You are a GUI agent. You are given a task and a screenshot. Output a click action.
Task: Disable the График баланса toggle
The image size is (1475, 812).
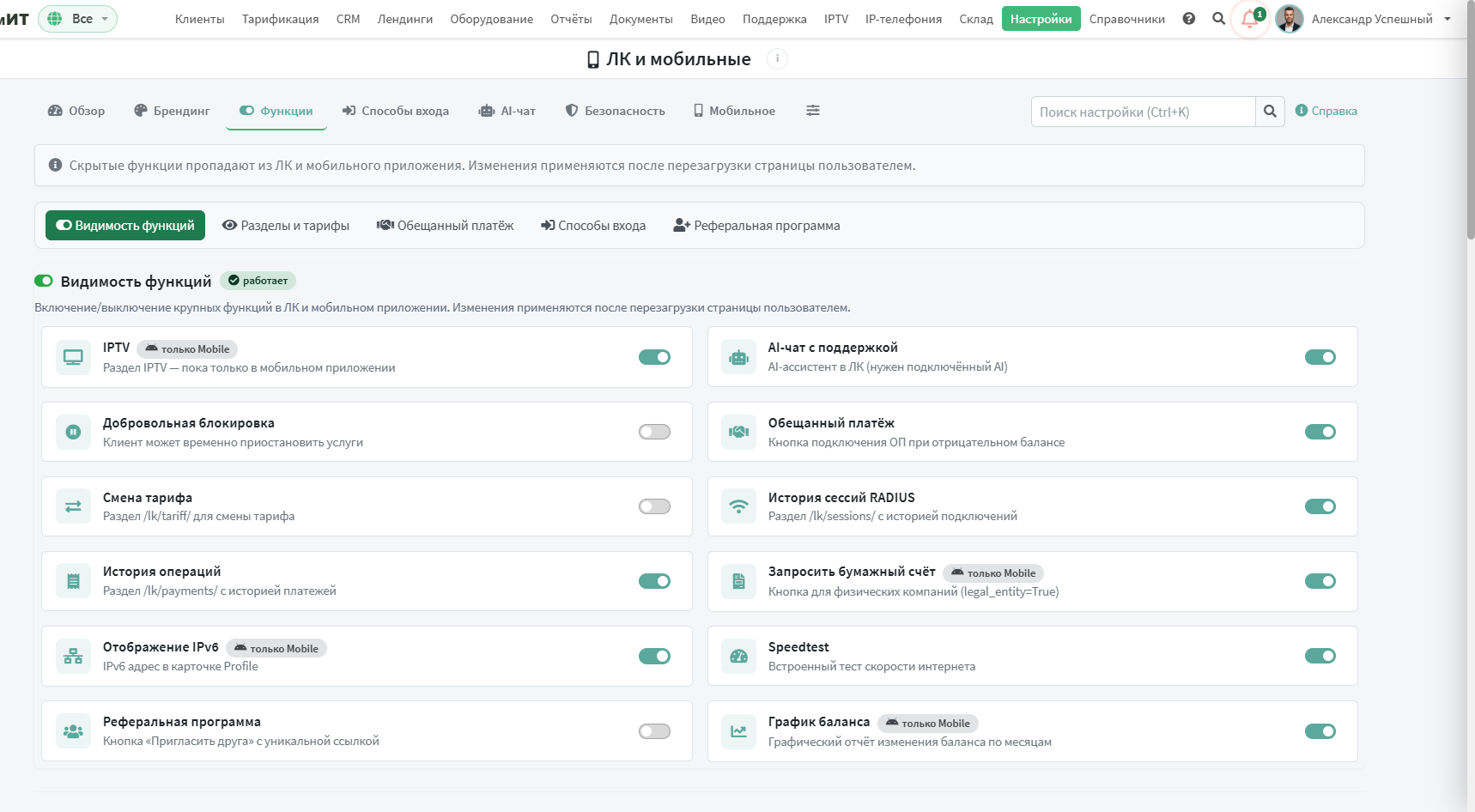coord(1320,731)
